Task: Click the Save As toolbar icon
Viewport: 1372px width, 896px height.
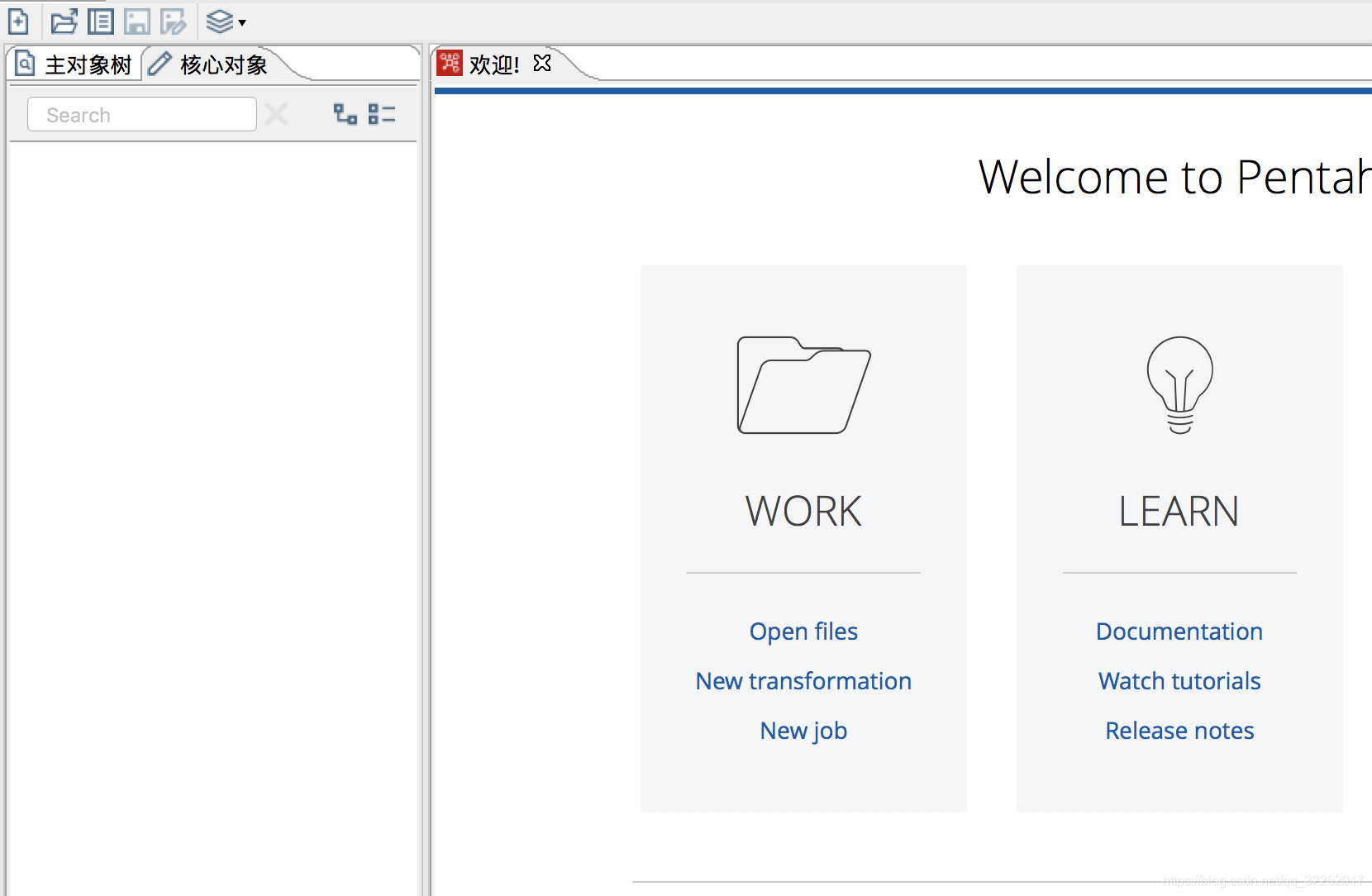Action: (174, 21)
